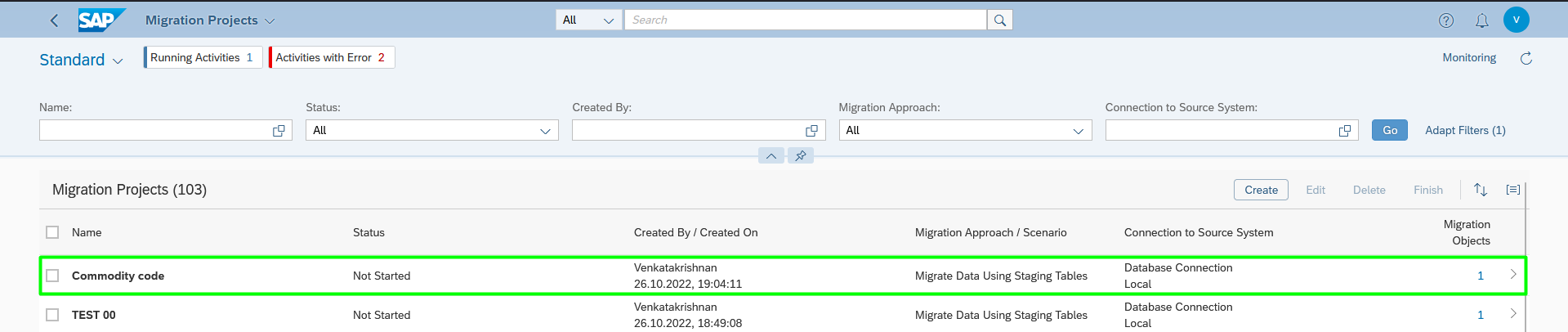Toggle the select-all checkbox in header

pyautogui.click(x=52, y=232)
